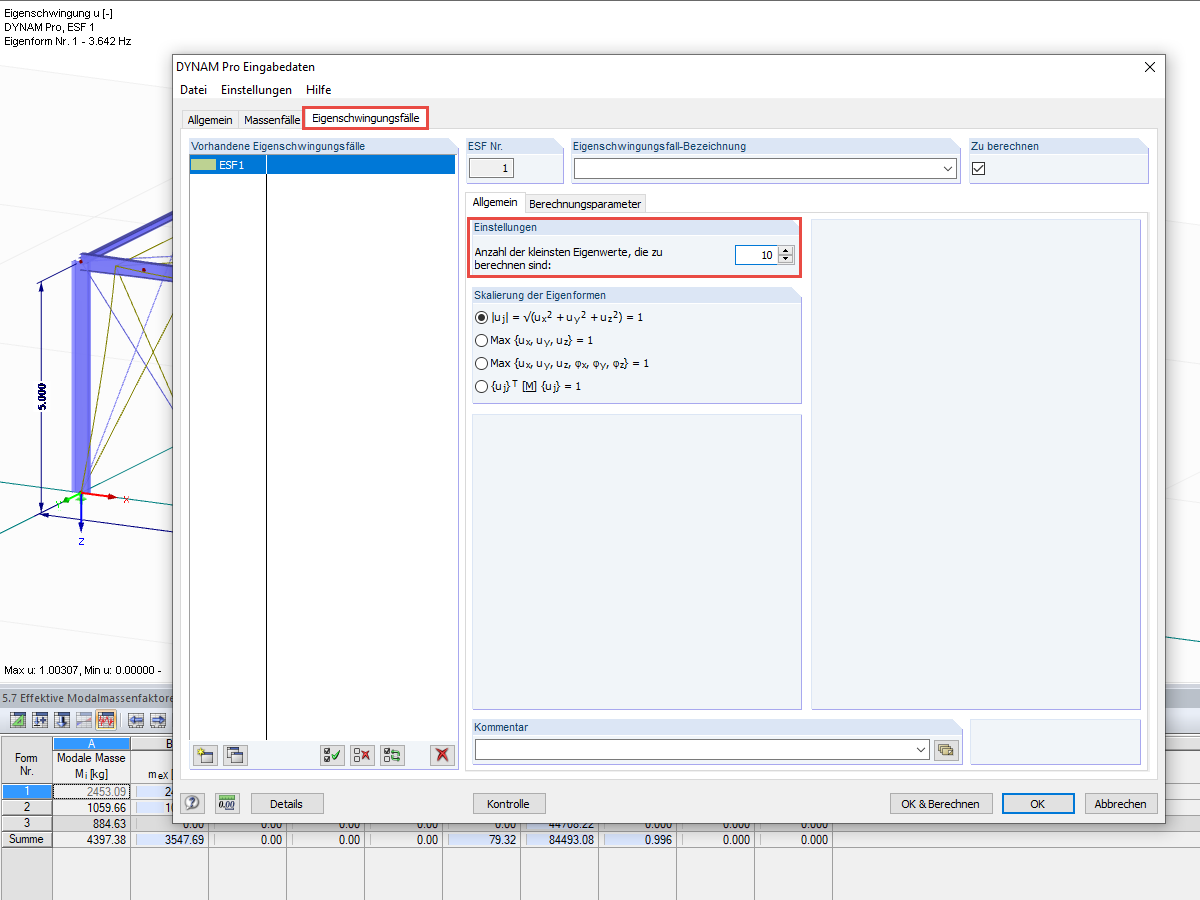Open the Einstellungen menu

[x=257, y=90]
